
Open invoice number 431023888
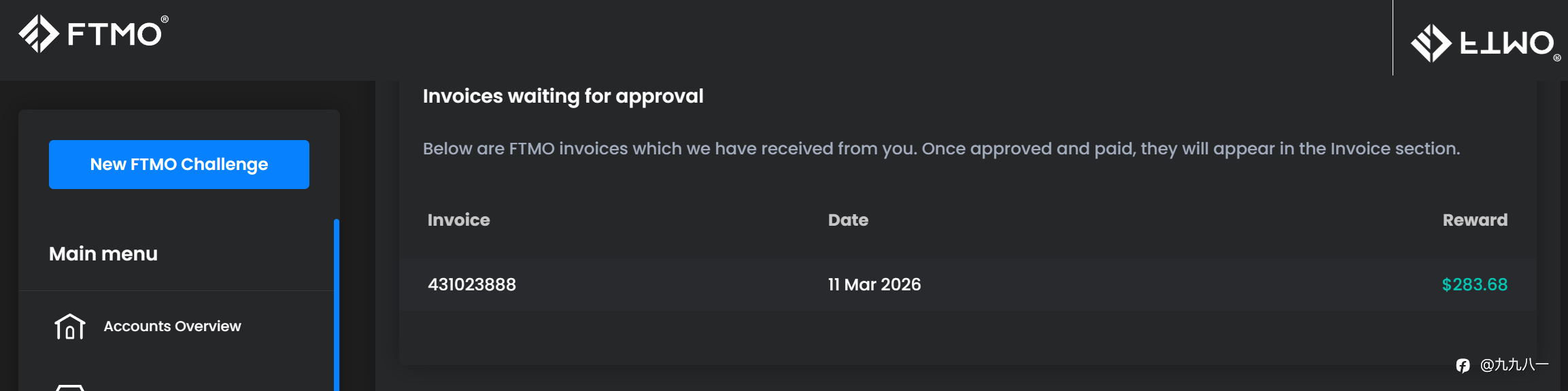point(472,284)
